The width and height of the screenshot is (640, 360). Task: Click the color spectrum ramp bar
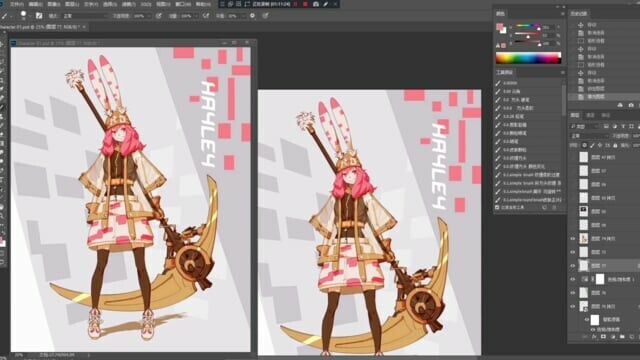click(528, 58)
